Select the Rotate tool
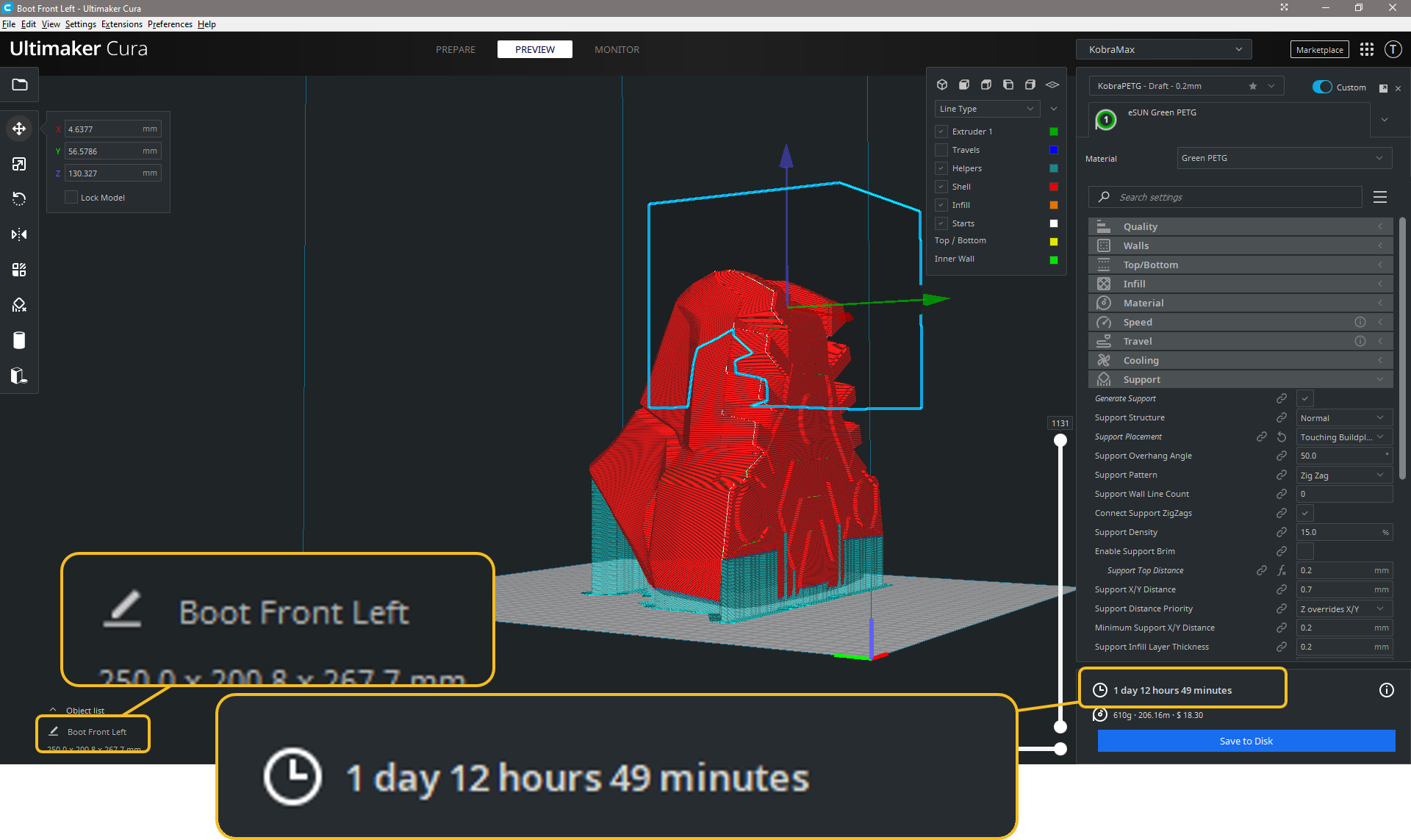 pyautogui.click(x=19, y=199)
